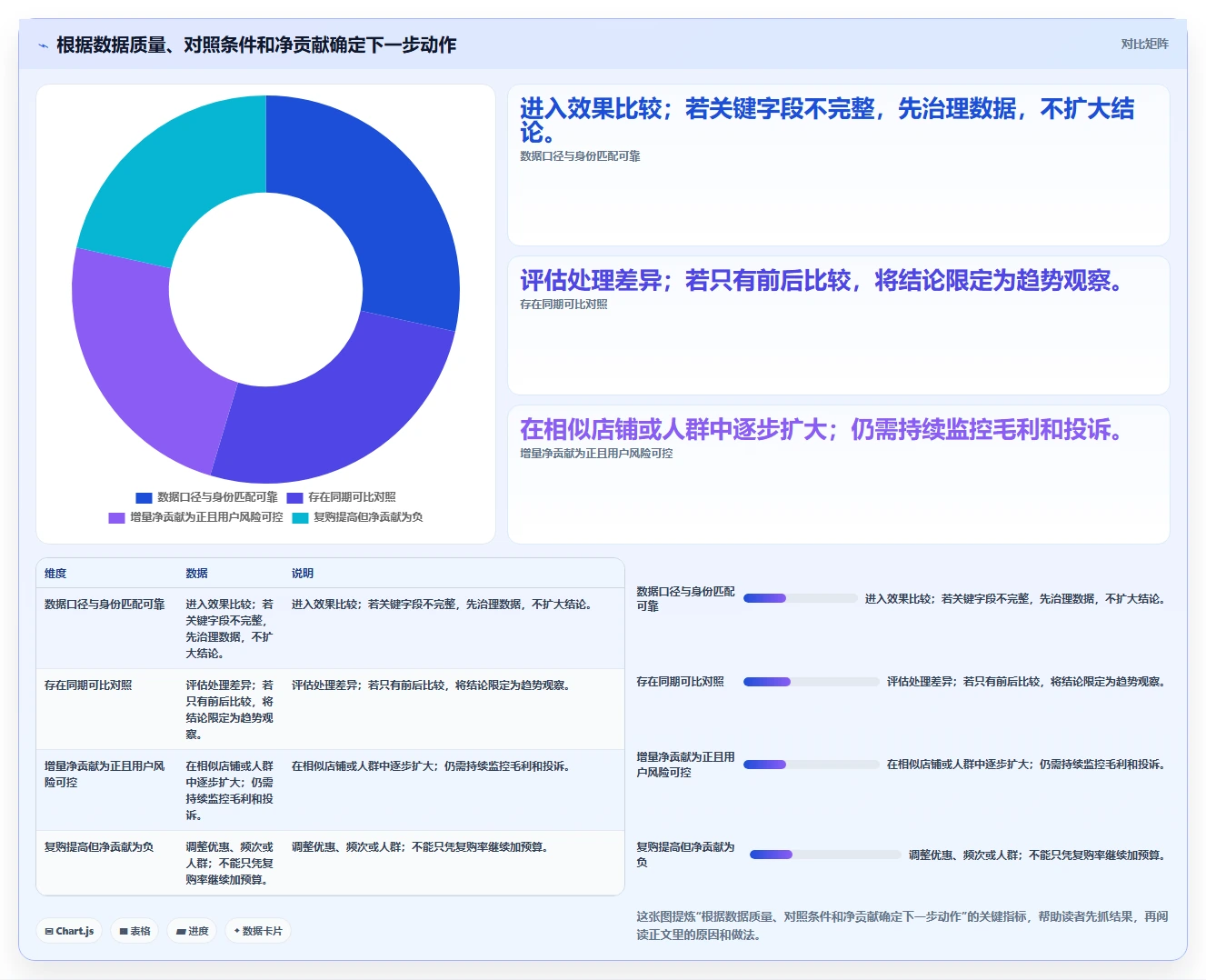Click the 数据 cell in the 存在同期可比对照 row

tap(230, 710)
